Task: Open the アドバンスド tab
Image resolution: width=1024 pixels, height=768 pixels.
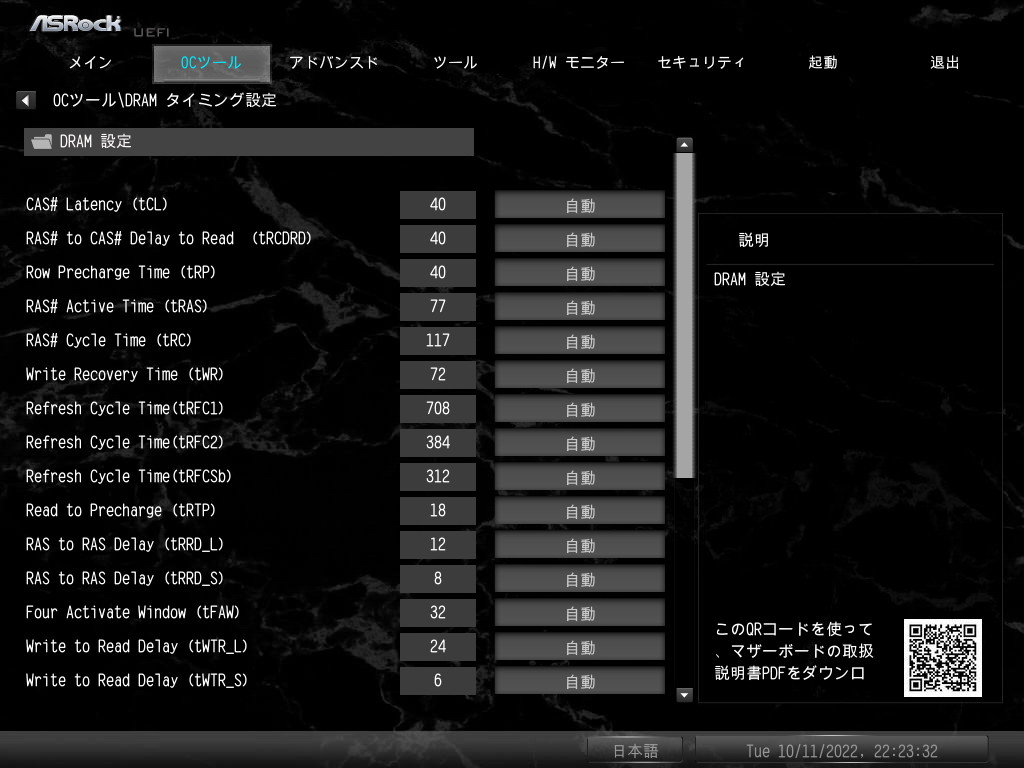Action: pos(334,63)
